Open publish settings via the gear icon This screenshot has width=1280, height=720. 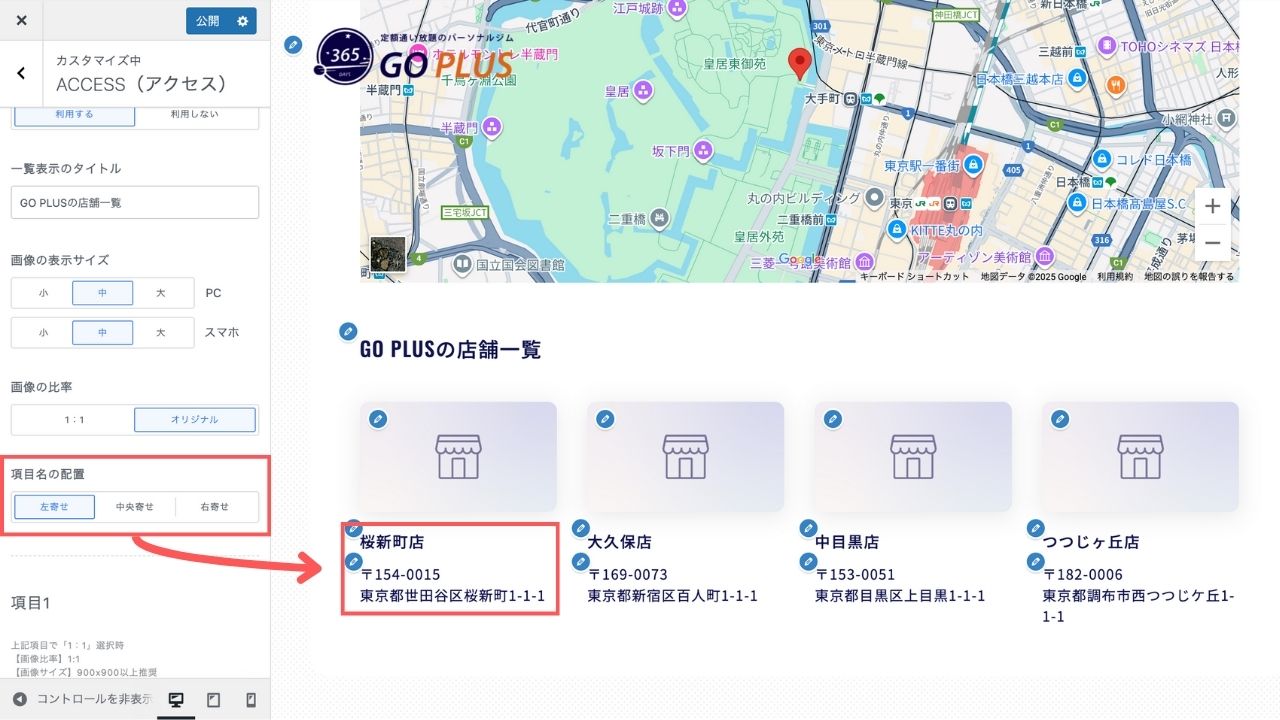click(243, 21)
